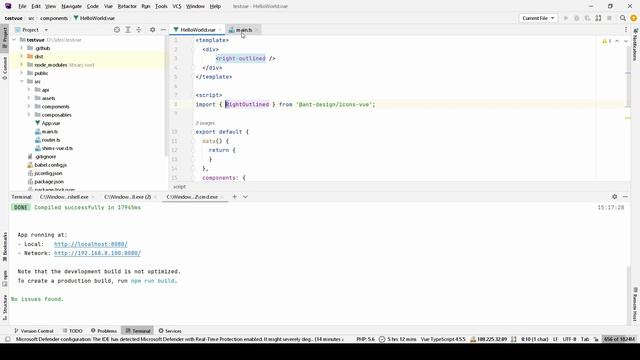Image resolution: width=640 pixels, height=360 pixels.
Task: Click the Debug button in toolbar
Action: pyautogui.click(x=576, y=18)
